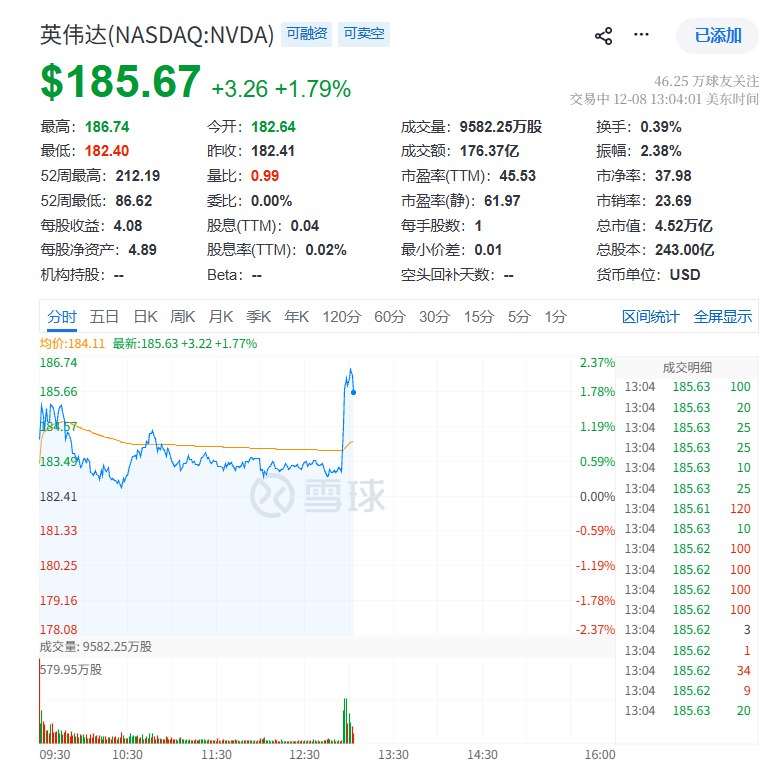Click the 已添加 watchlist button
The image size is (777, 783).
(717, 35)
